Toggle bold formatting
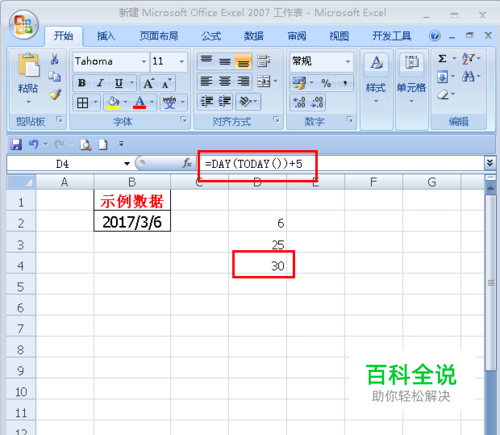The width and height of the screenshot is (500, 435). click(82, 83)
